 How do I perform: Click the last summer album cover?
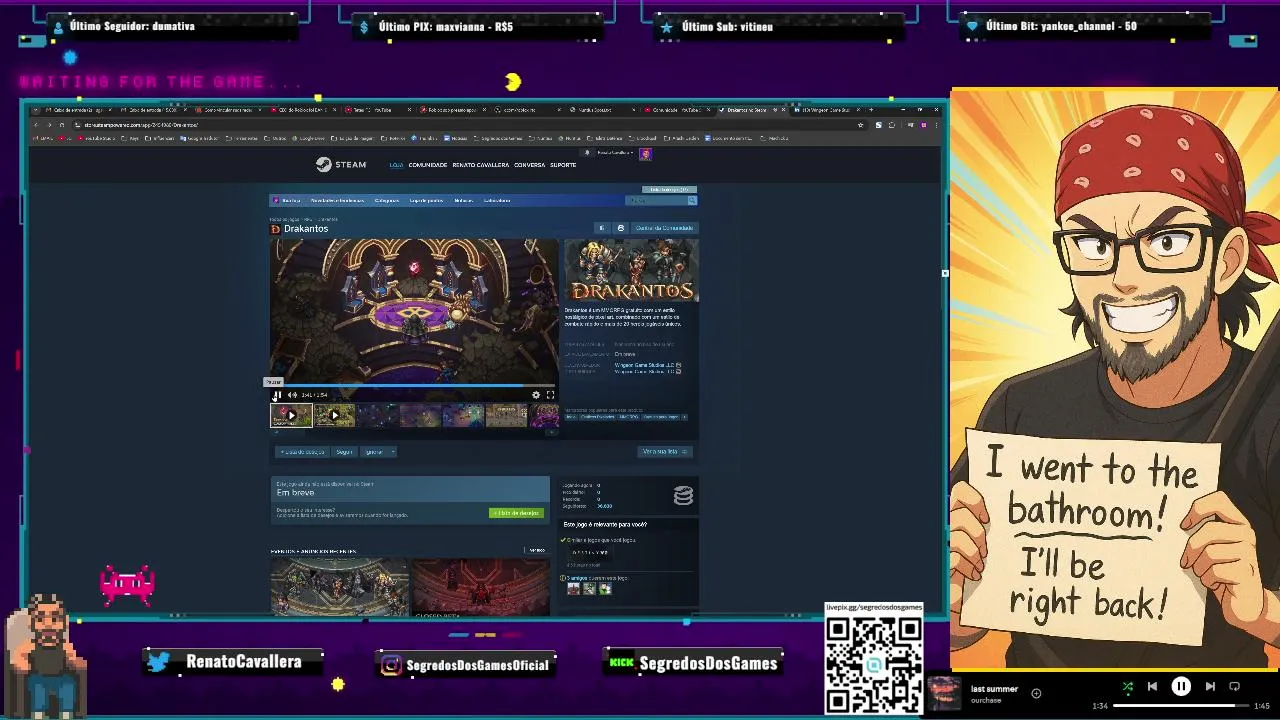coord(944,693)
